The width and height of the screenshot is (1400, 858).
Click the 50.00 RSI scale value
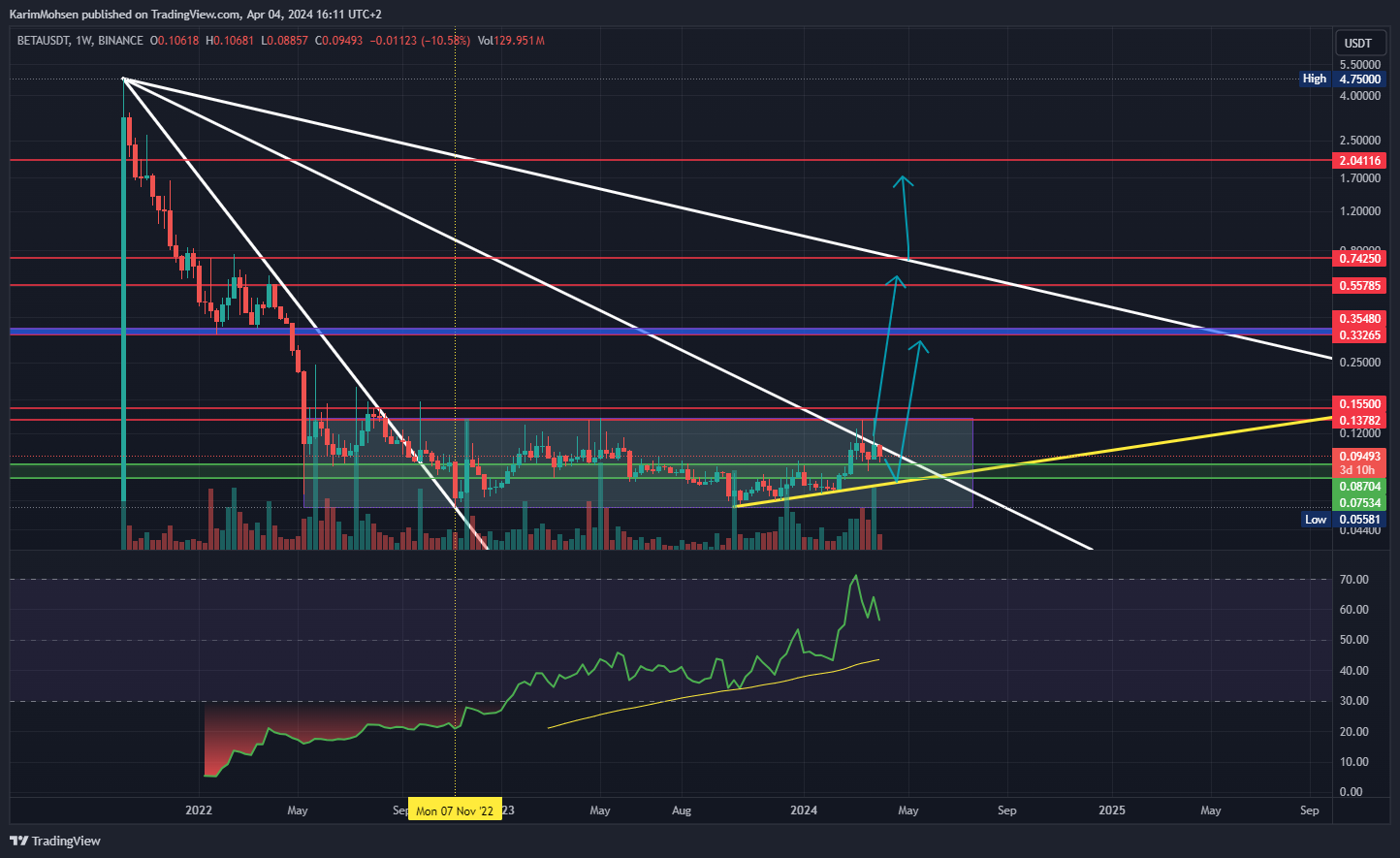pos(1353,640)
